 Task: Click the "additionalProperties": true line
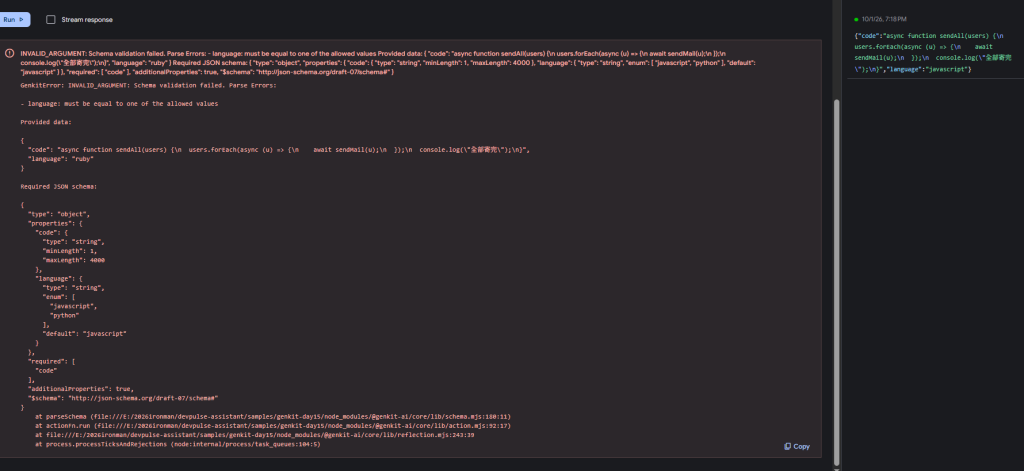click(81, 389)
